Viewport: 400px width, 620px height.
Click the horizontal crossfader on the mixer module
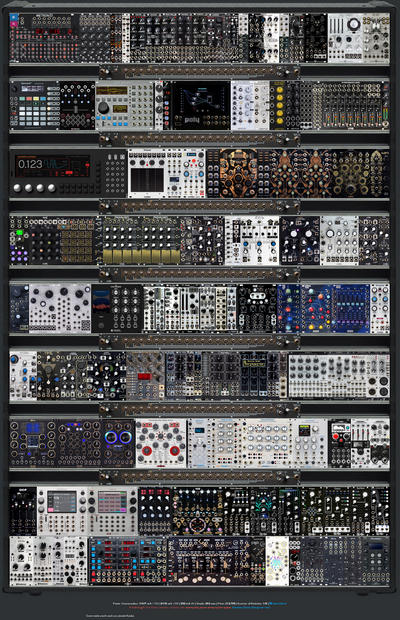point(77,108)
